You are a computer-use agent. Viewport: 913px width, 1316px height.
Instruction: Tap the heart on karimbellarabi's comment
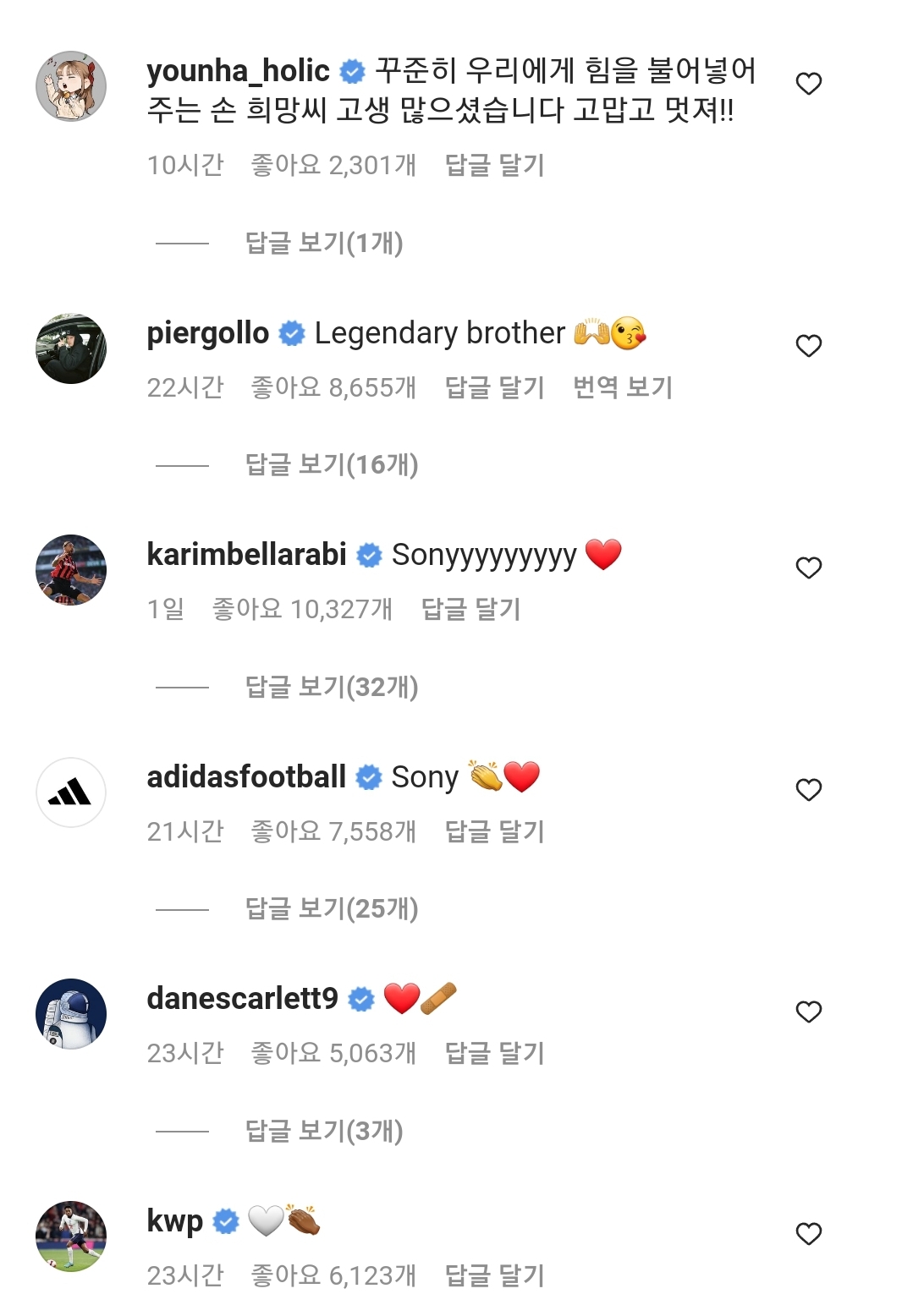pos(809,568)
